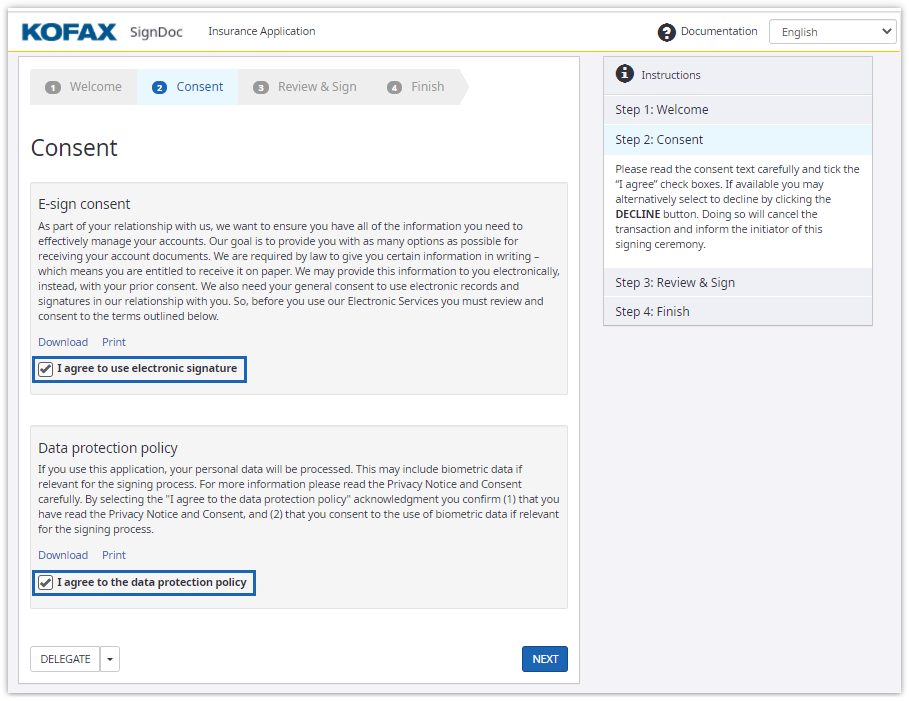Click the step 4 number badge
This screenshot has height=701, width=909.
(394, 87)
